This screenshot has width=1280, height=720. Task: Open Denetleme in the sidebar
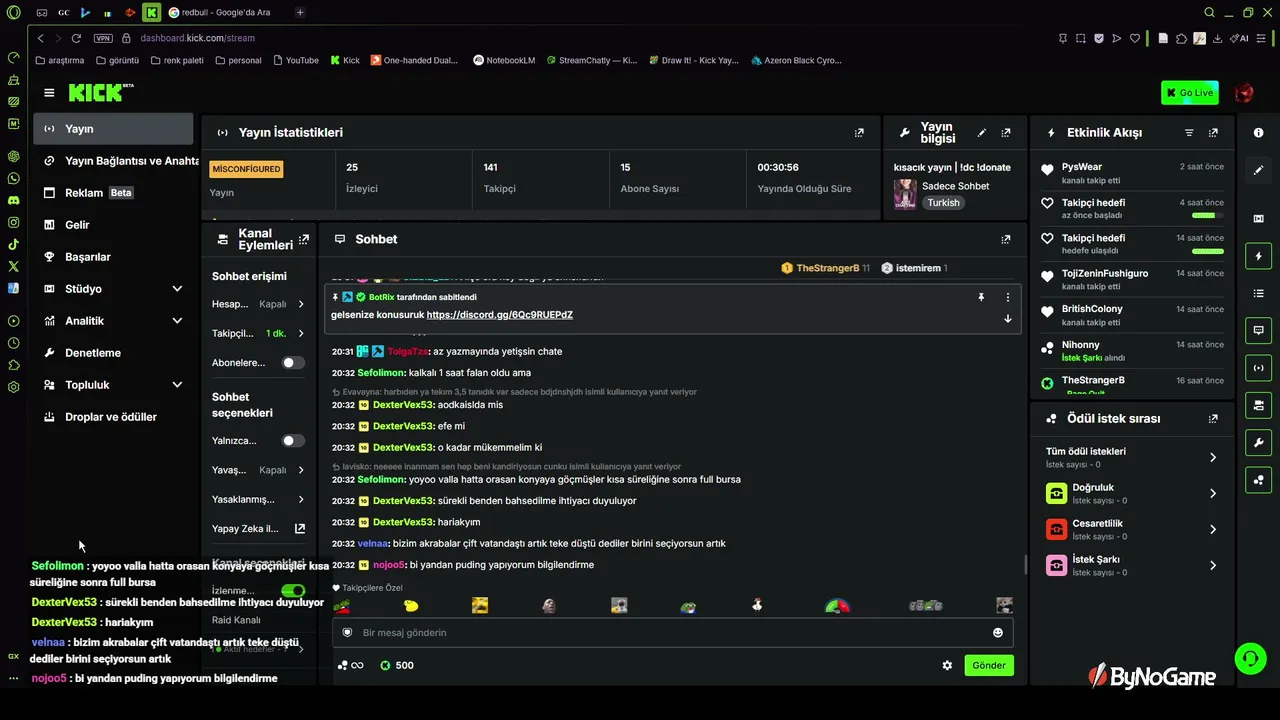pos(113,353)
